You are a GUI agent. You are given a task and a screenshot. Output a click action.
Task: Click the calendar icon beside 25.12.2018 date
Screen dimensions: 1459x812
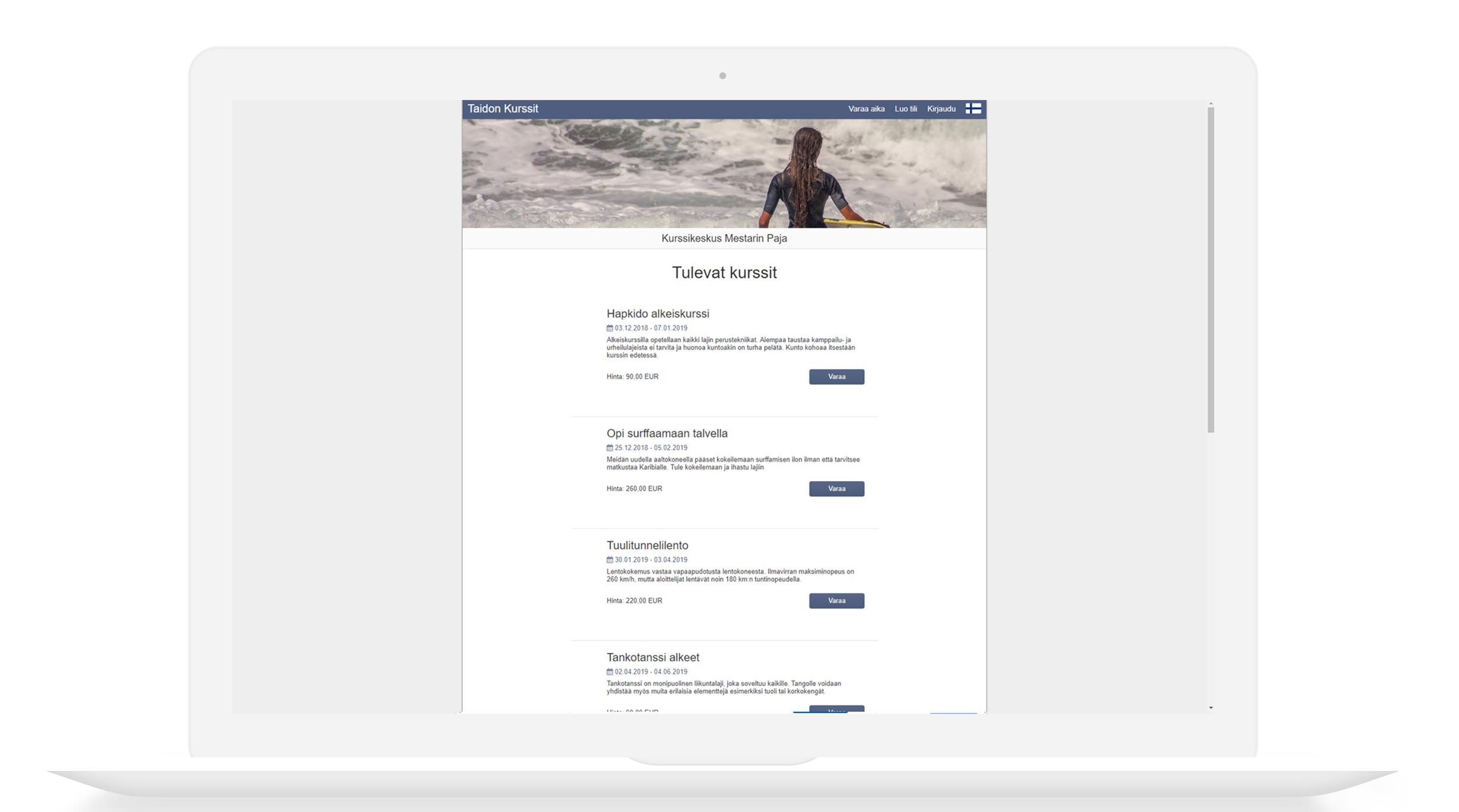click(x=610, y=448)
